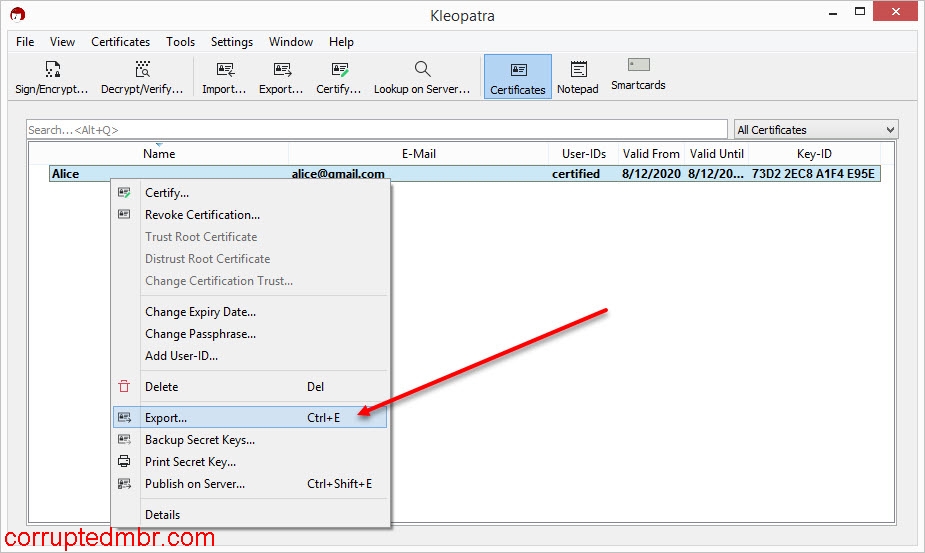
Task: Click the Sign/Encrypt toolbar icon
Action: point(52,77)
